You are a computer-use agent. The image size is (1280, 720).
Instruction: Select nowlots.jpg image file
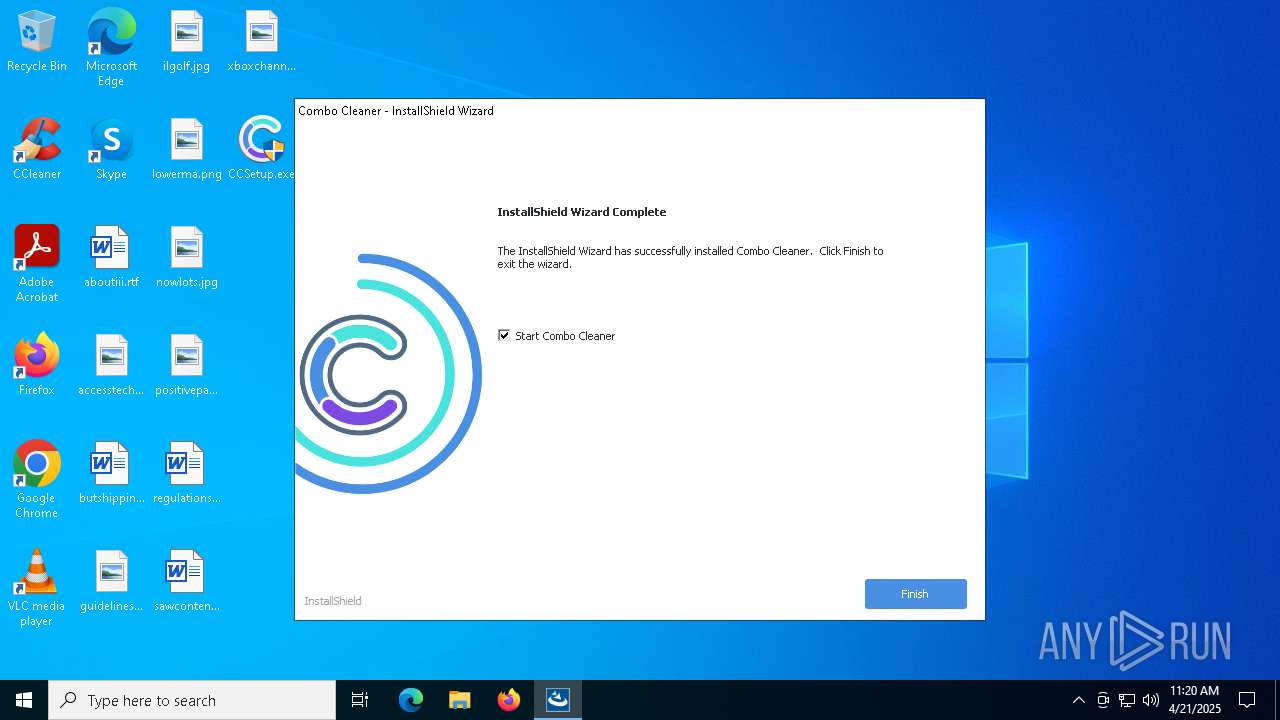(x=187, y=258)
